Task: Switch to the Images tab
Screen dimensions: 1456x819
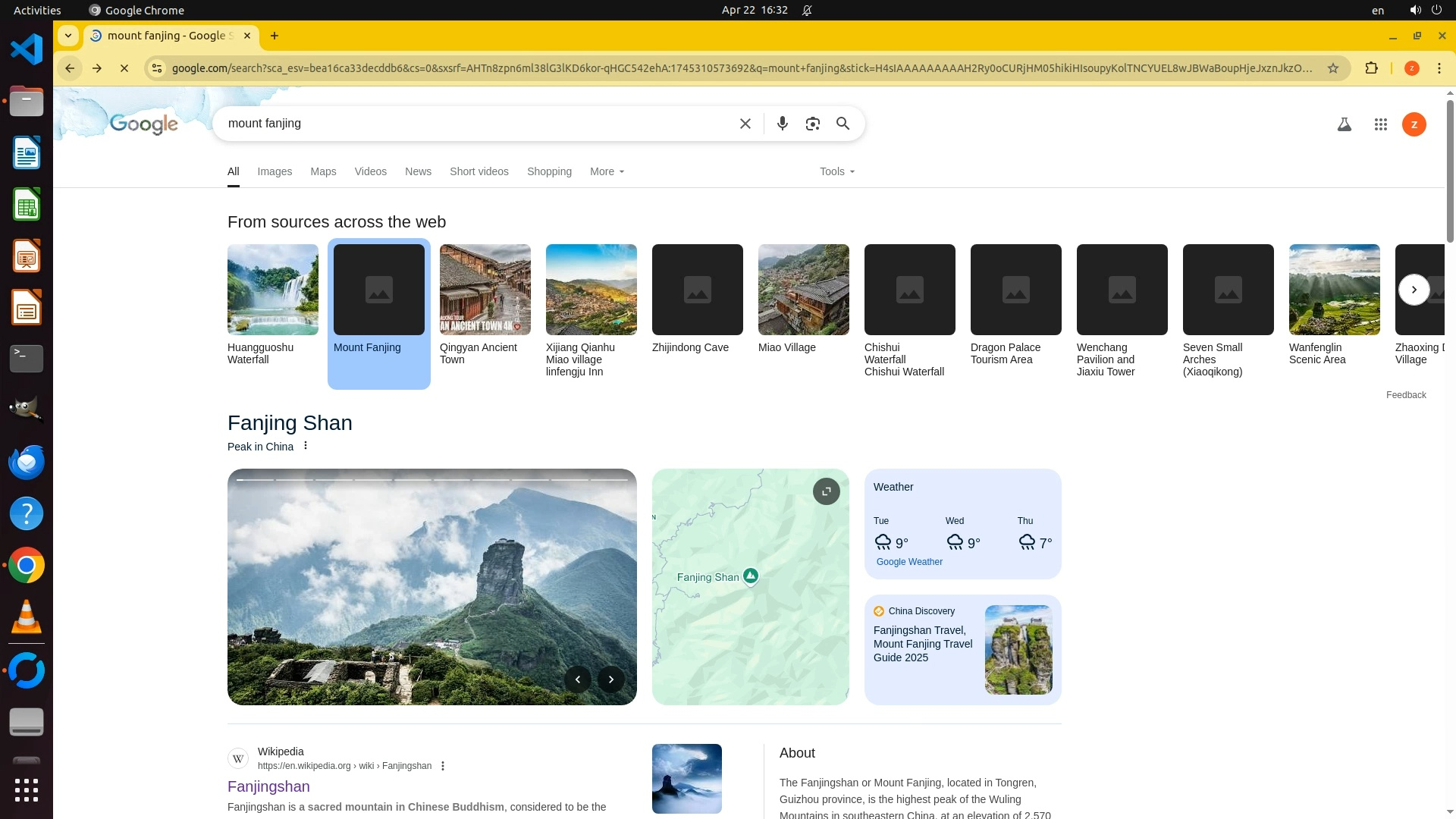Action: (x=275, y=171)
